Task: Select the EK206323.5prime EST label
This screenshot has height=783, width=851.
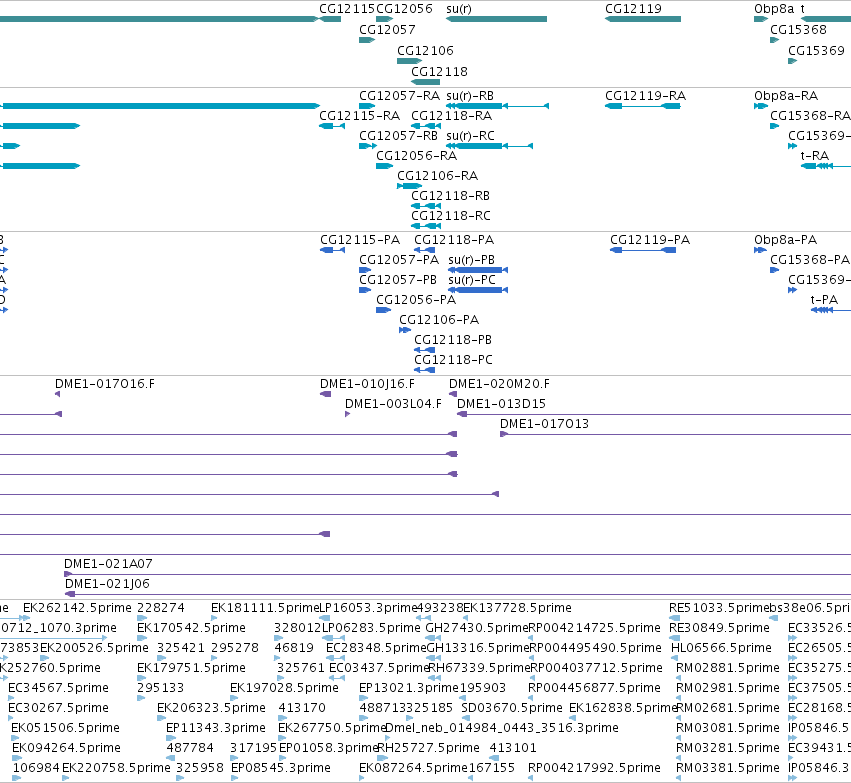Action: [211, 708]
